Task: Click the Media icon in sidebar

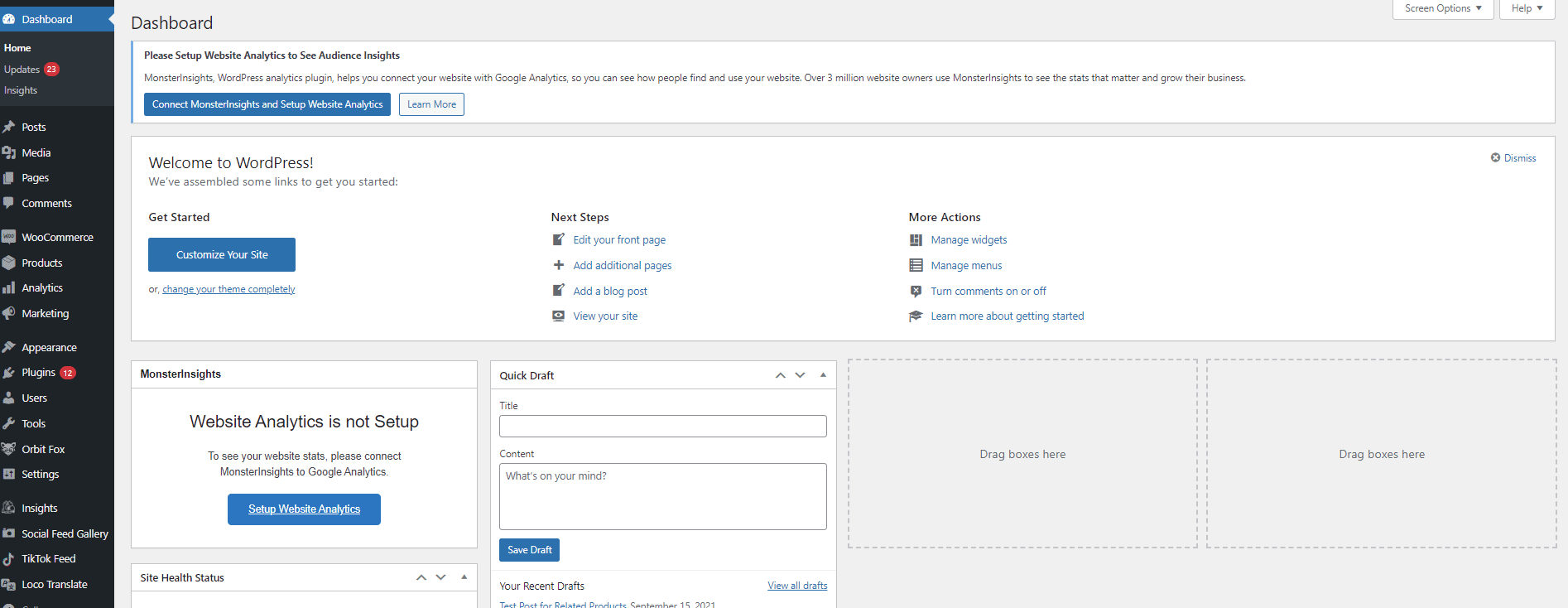Action: click(x=9, y=152)
